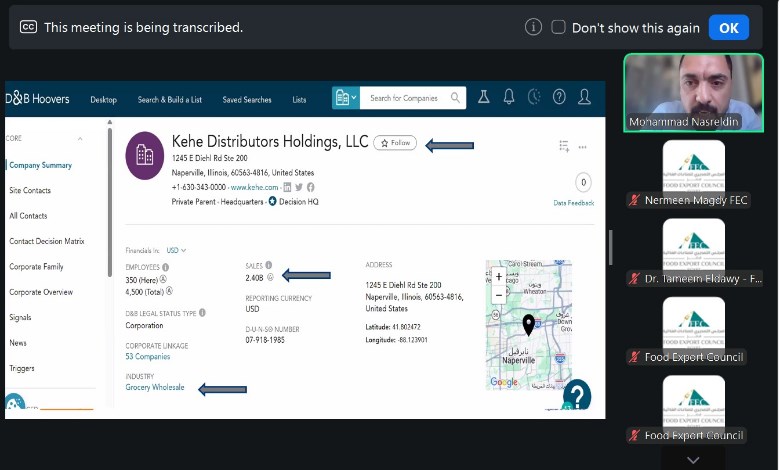Image resolution: width=780 pixels, height=470 pixels.
Task: Open the Desktop menu item
Action: [103, 99]
